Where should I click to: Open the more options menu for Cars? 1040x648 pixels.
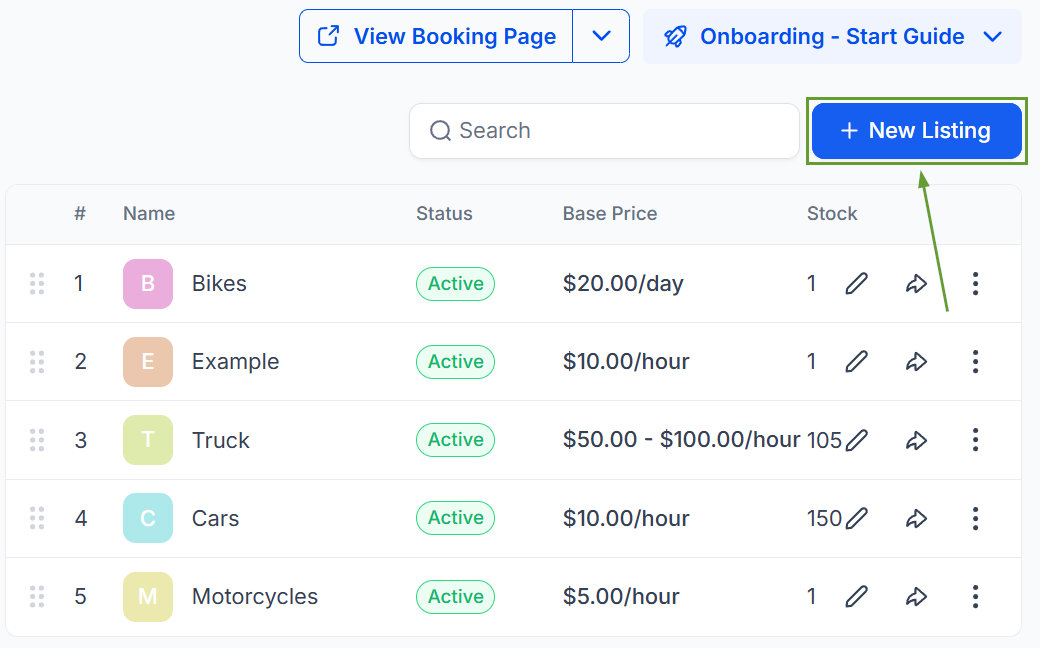(975, 518)
